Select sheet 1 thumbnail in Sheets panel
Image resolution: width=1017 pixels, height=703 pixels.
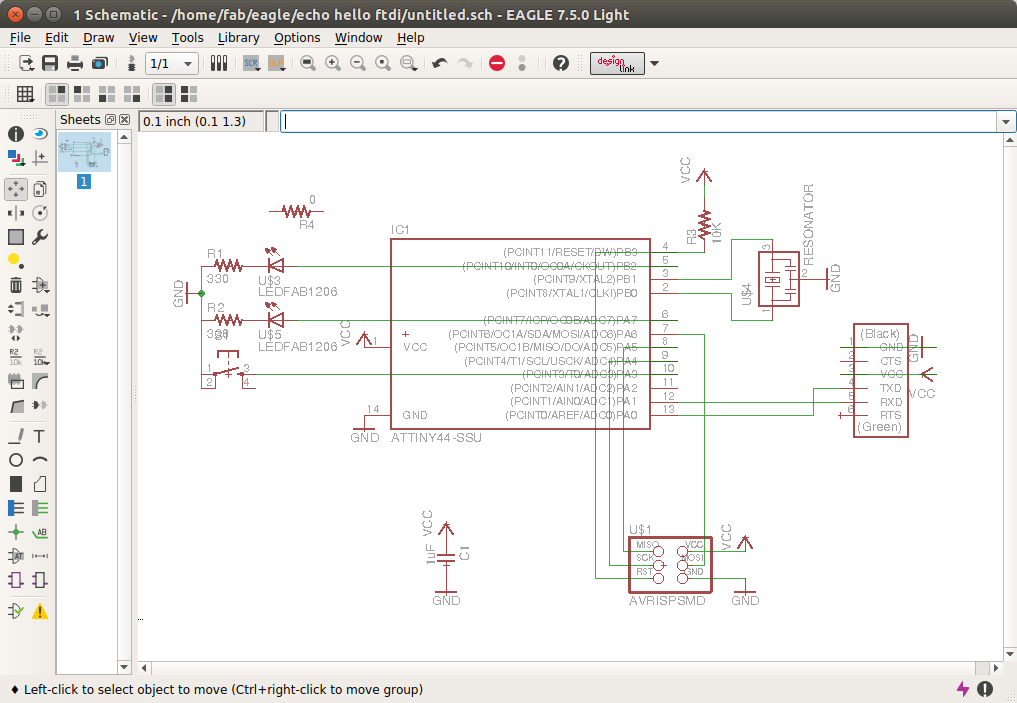pos(84,152)
